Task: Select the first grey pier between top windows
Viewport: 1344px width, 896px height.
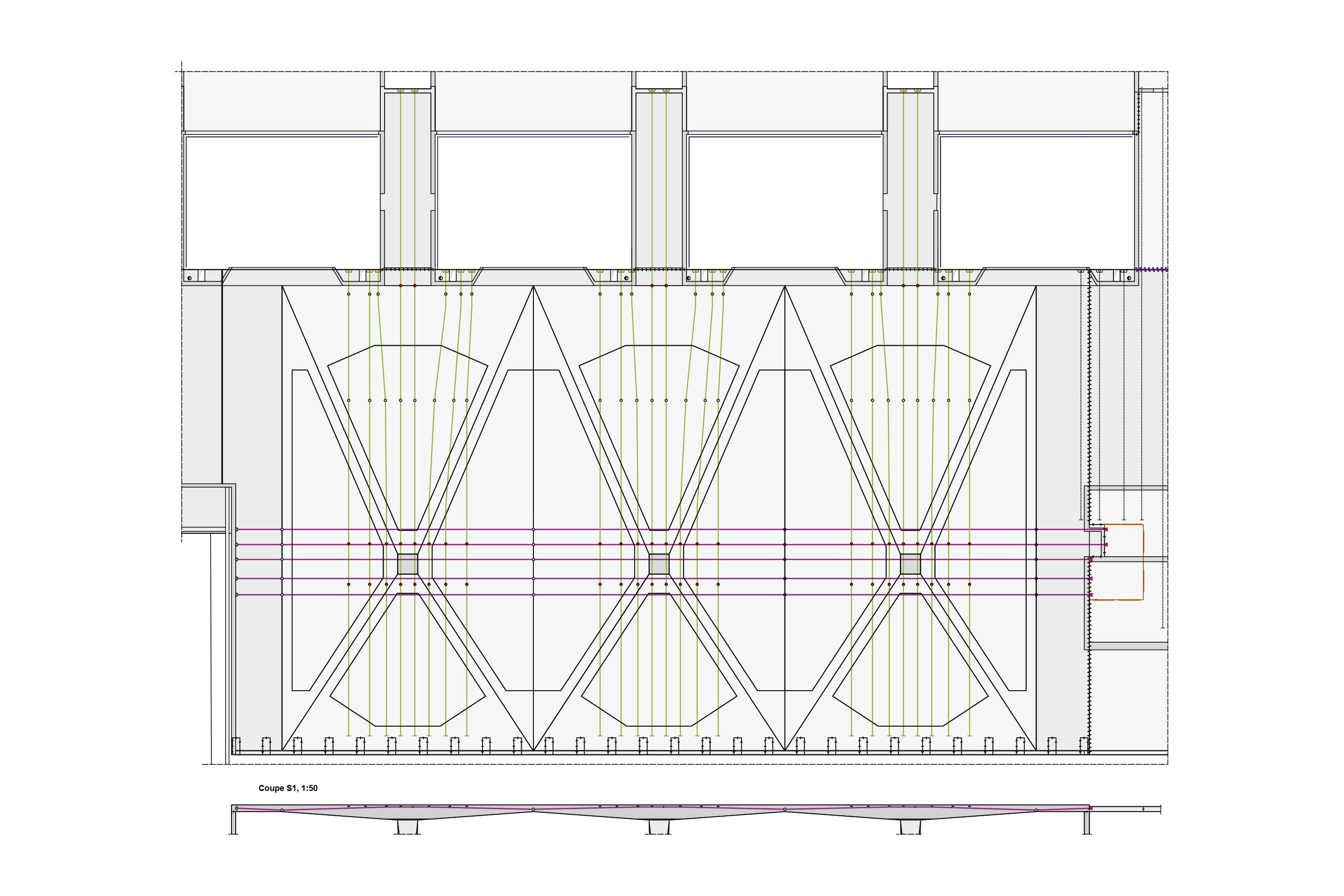Action: 407,180
